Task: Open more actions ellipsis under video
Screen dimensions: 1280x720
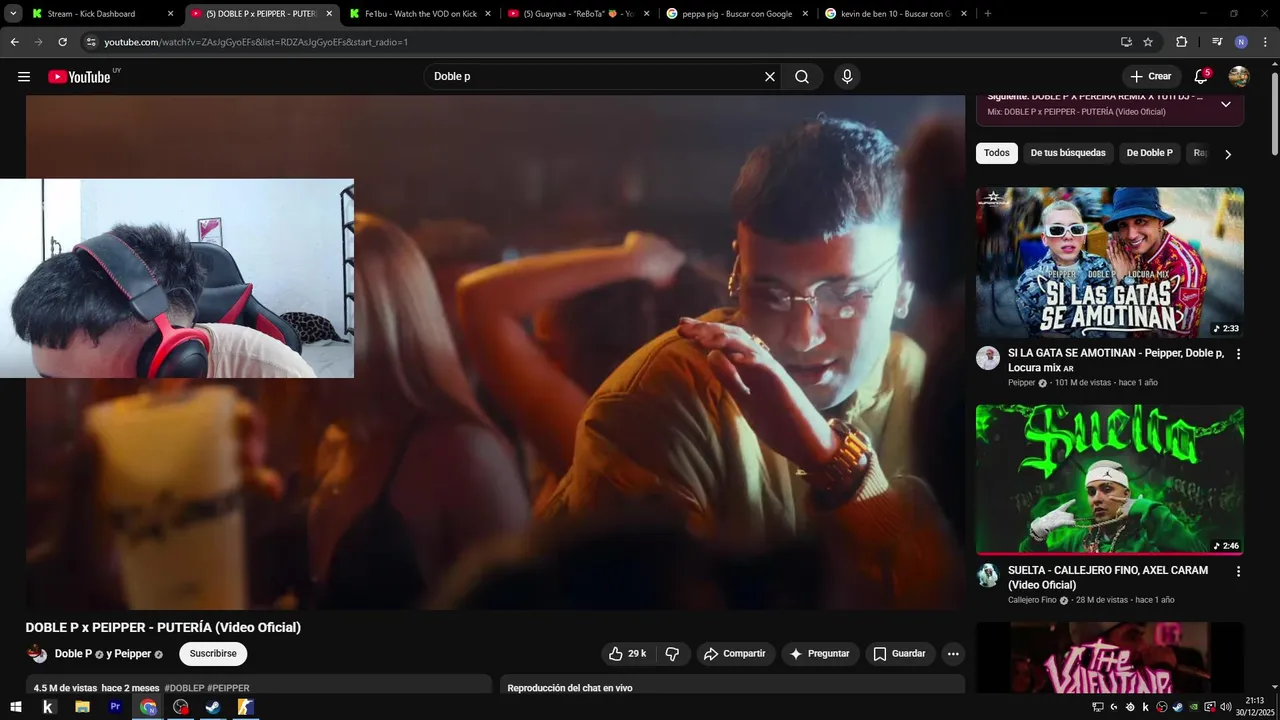Action: (953, 654)
